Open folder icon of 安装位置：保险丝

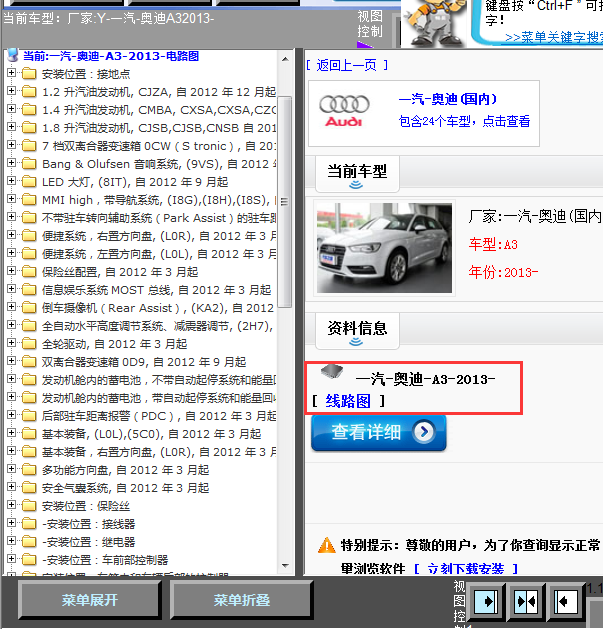(29, 506)
